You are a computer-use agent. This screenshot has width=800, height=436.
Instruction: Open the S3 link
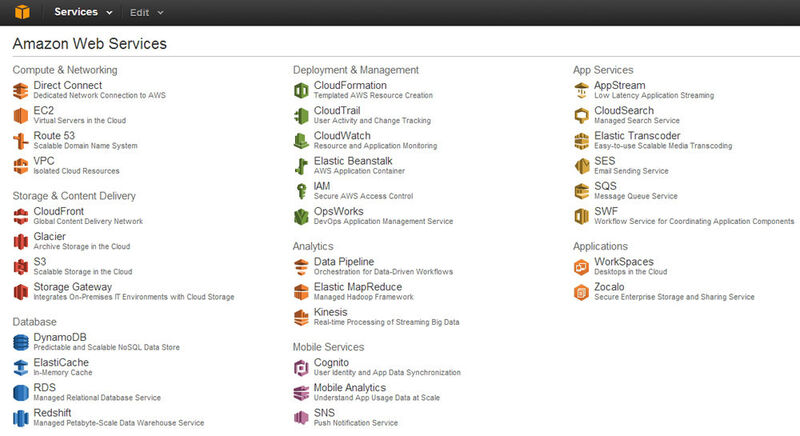[40, 262]
